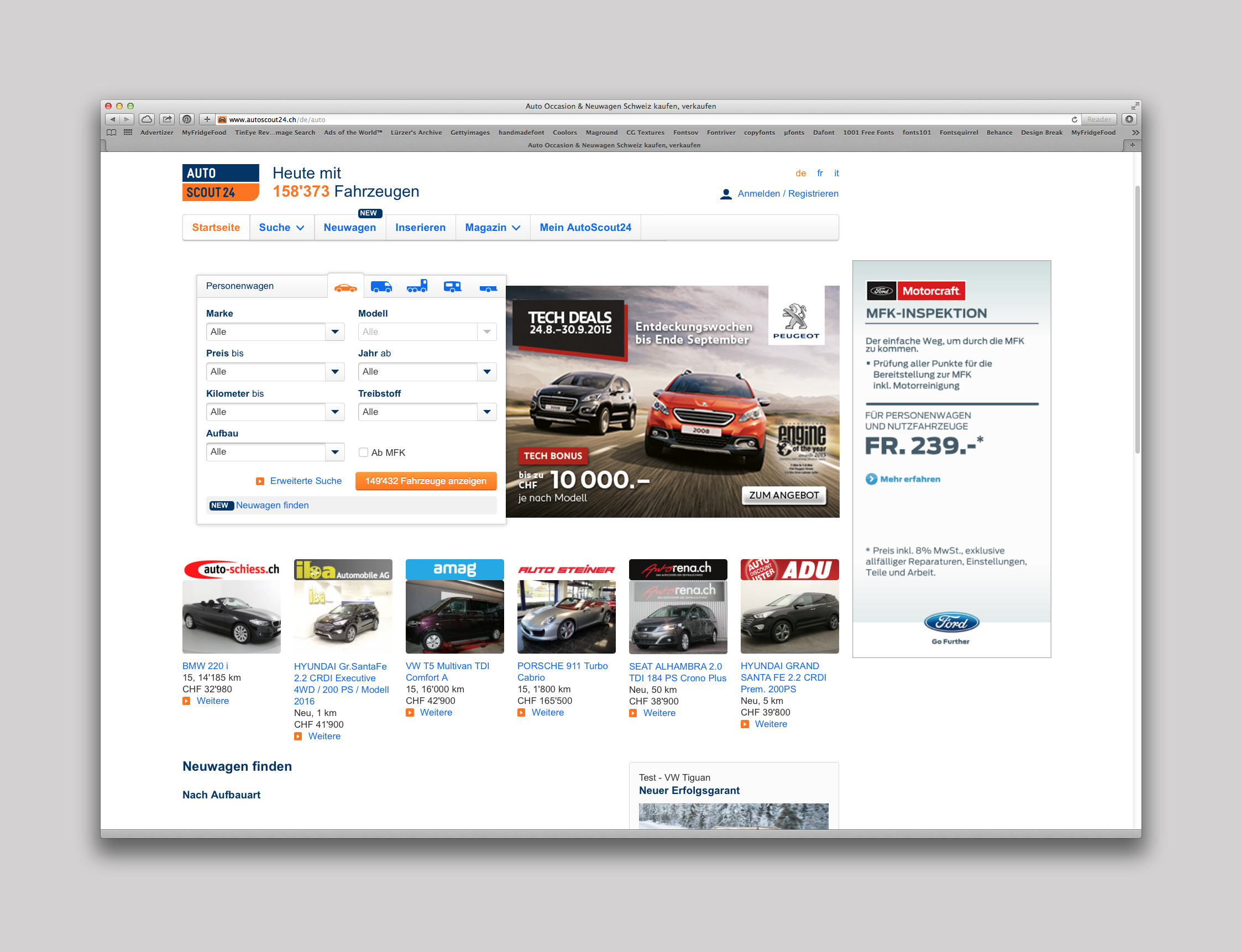1241x952 pixels.
Task: Open a new tab with plus button
Action: tap(1132, 145)
